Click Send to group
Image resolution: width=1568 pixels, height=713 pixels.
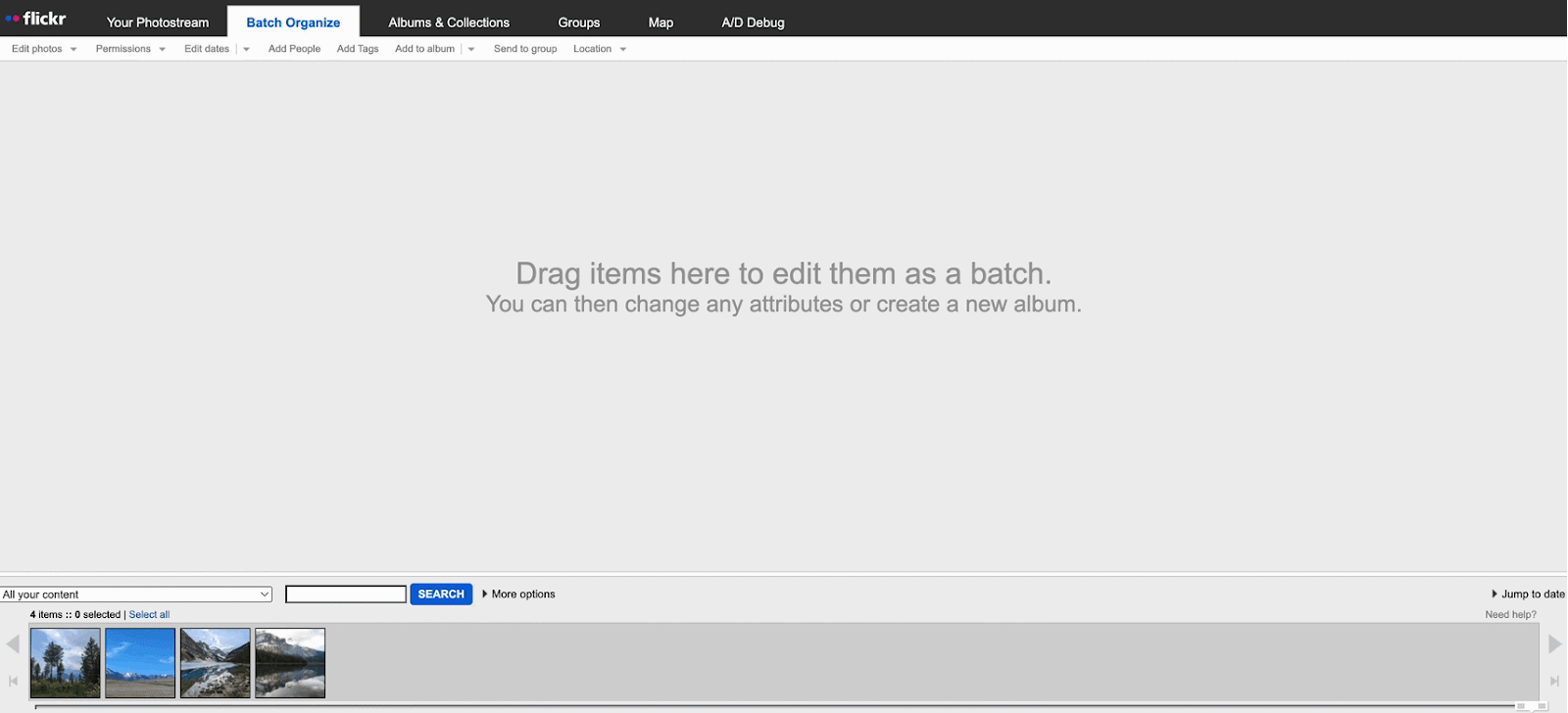pos(525,49)
